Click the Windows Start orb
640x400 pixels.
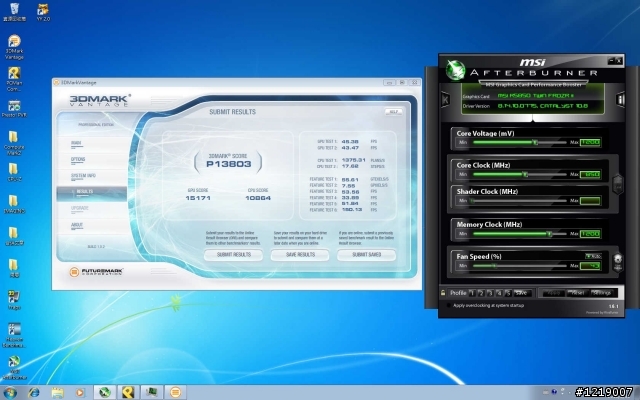pos(10,393)
